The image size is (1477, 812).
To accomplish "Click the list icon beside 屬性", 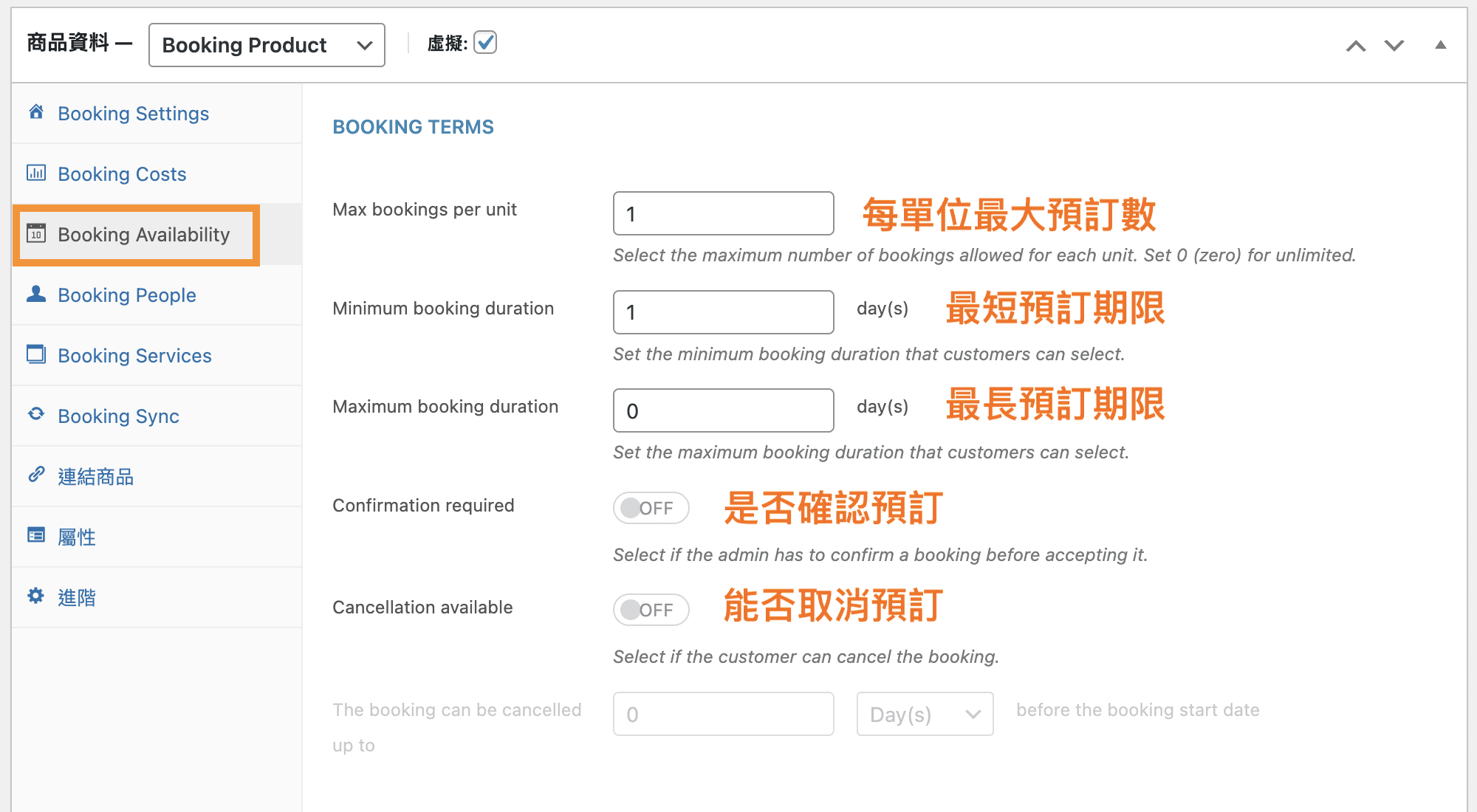I will [x=36, y=535].
